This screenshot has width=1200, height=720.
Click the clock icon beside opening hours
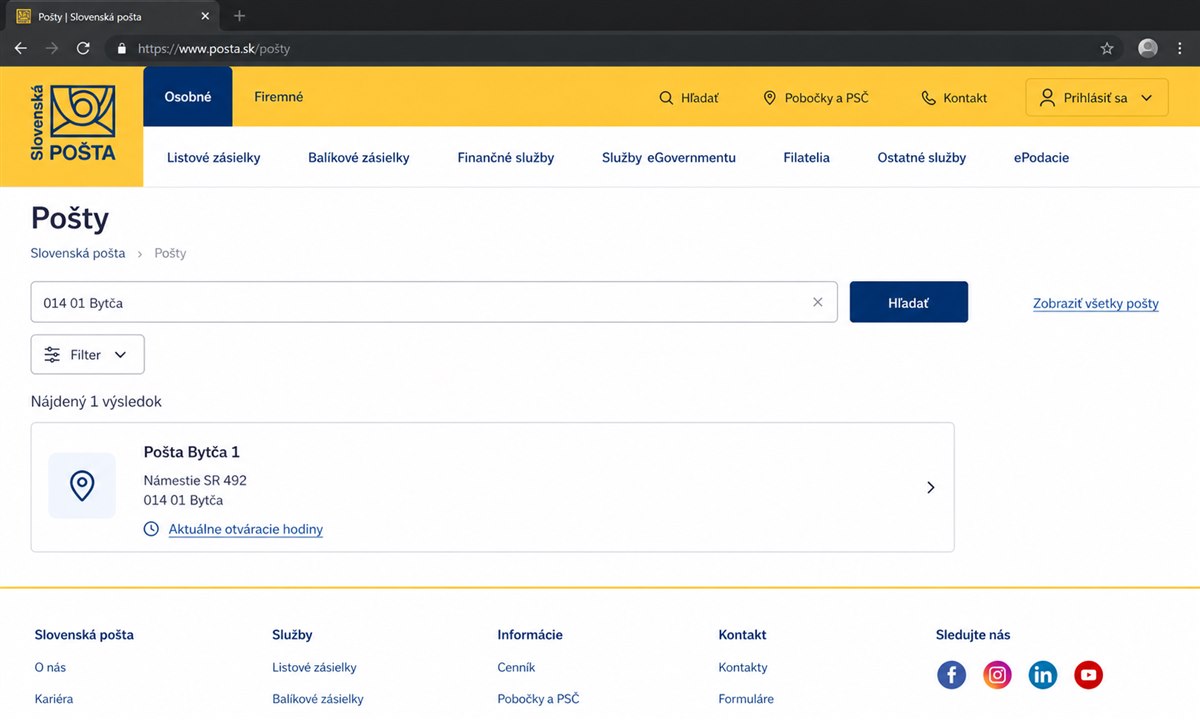(151, 529)
